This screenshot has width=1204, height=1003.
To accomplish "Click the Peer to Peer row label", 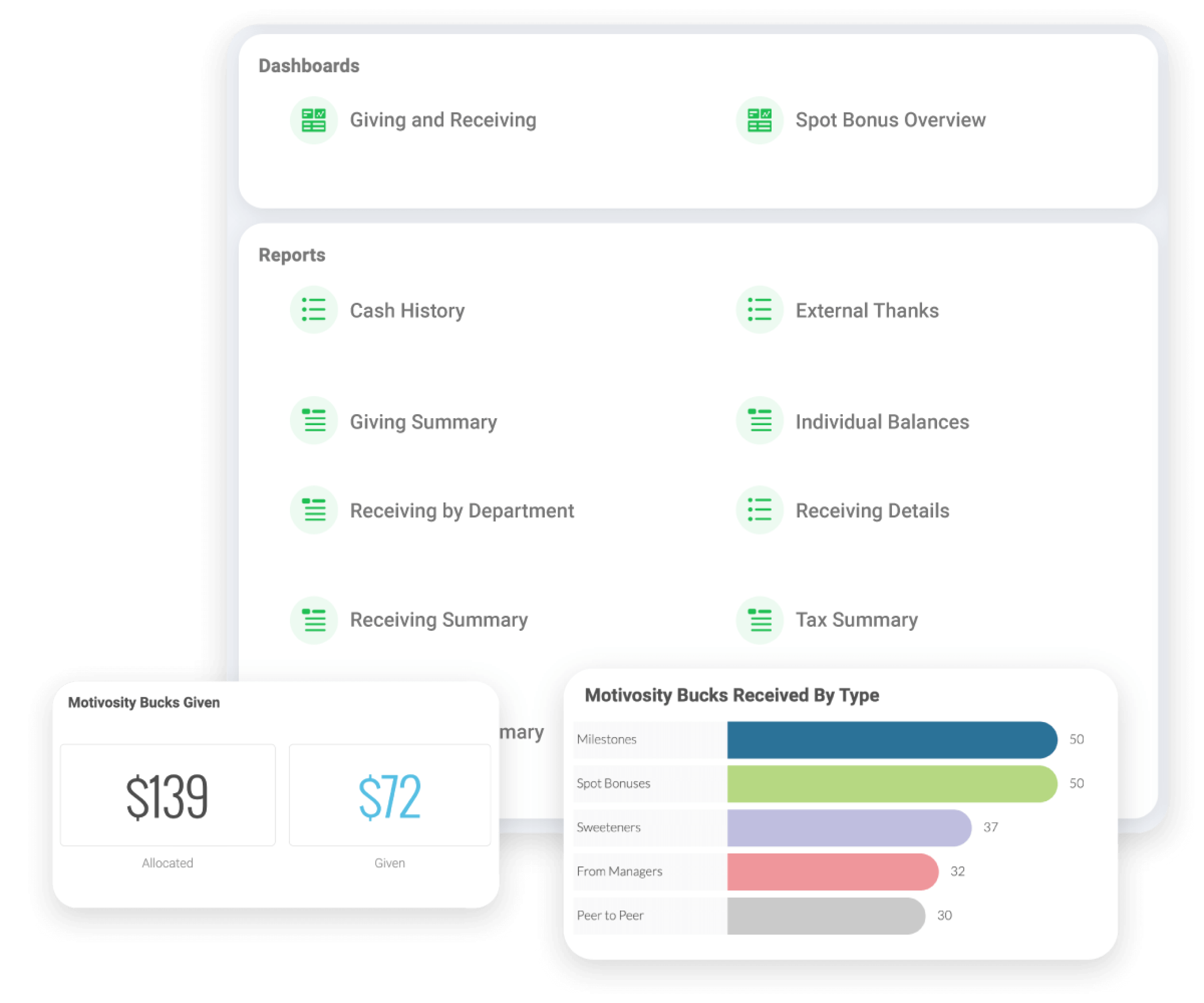I will pos(610,916).
